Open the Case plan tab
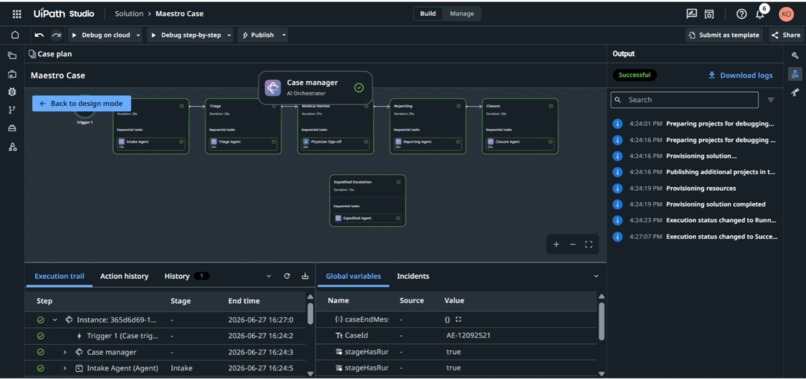This screenshot has height=379, width=806. (x=50, y=54)
